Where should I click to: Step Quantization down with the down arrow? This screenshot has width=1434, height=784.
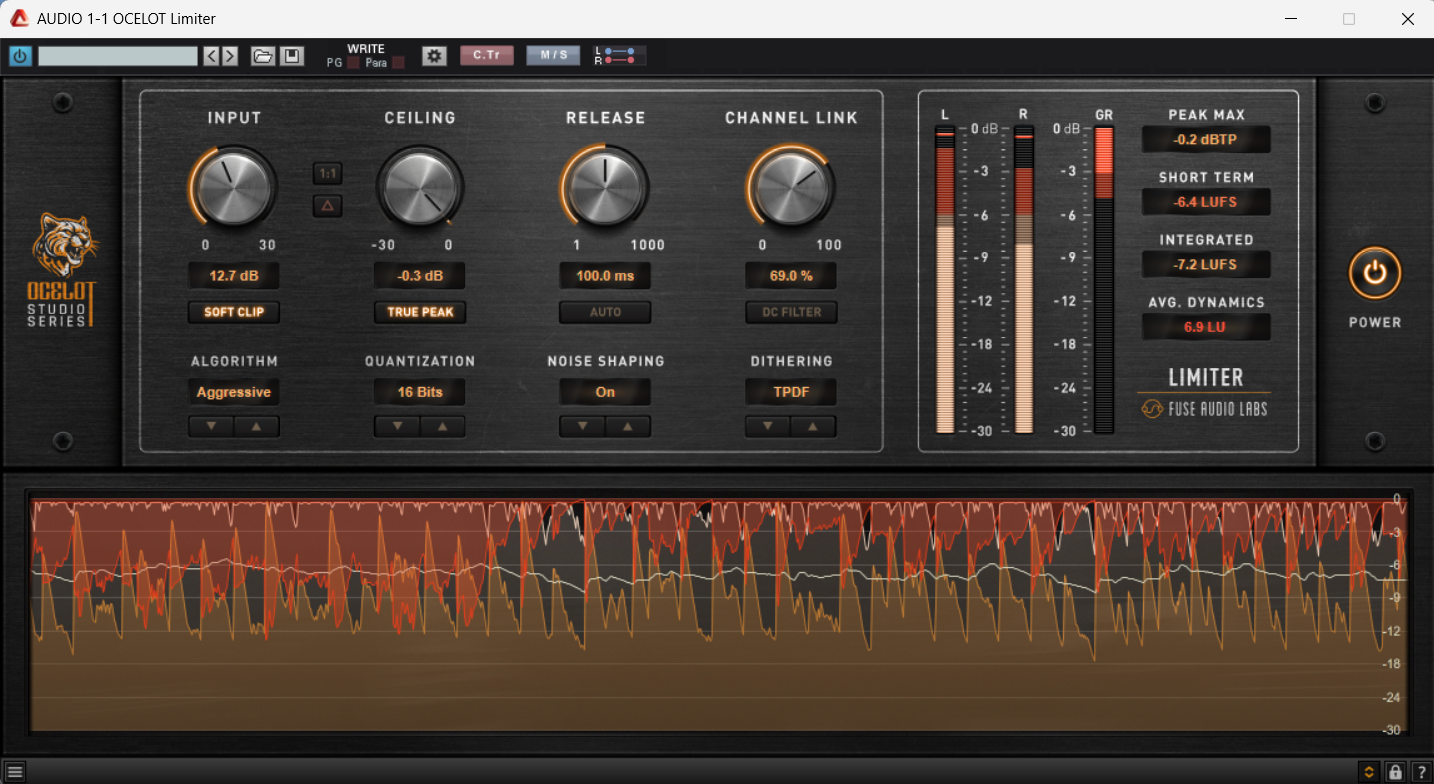[397, 426]
